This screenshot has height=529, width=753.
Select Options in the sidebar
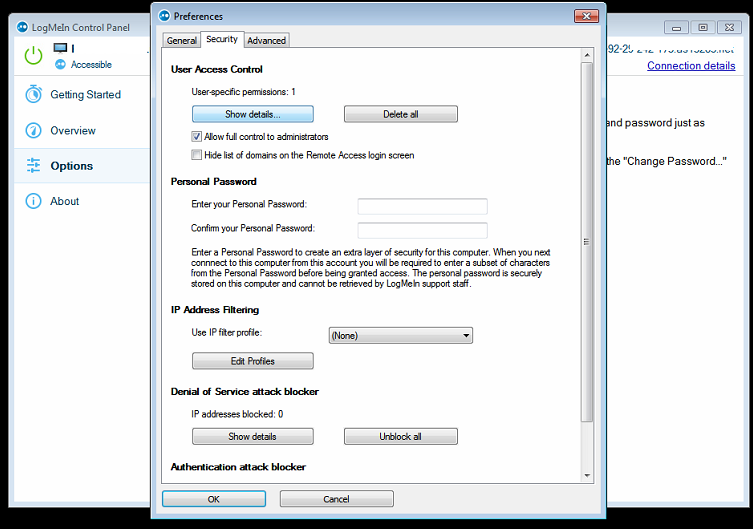point(82,166)
